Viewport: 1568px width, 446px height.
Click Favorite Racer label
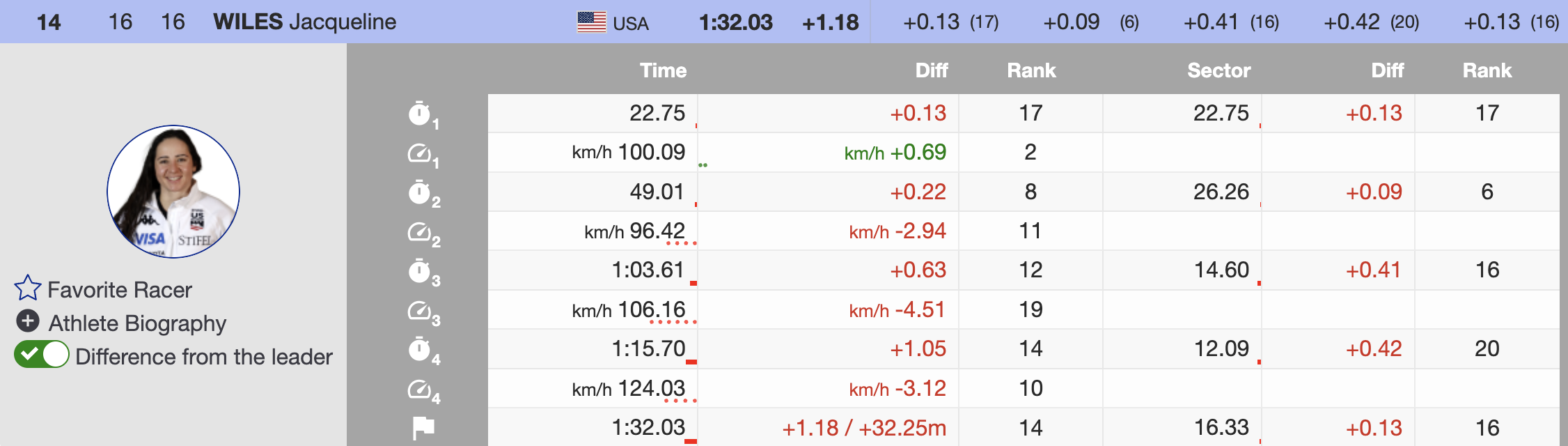pyautogui.click(x=120, y=290)
